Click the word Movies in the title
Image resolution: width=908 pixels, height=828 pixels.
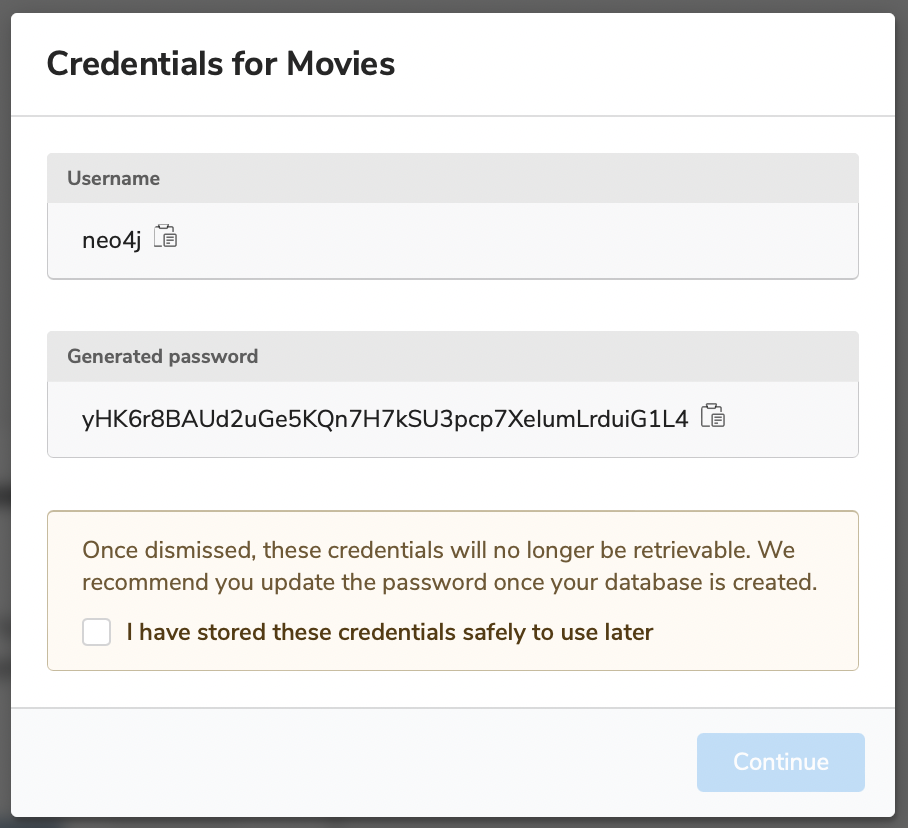pyautogui.click(x=340, y=64)
